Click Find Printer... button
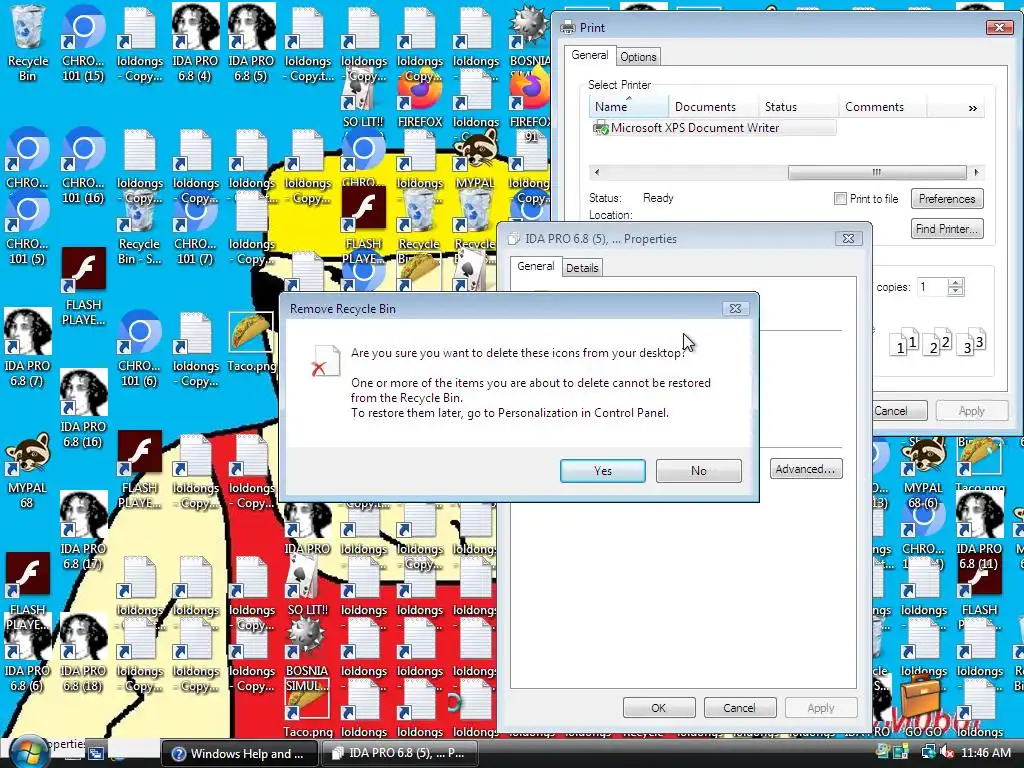The height and width of the screenshot is (768, 1024). click(x=946, y=229)
